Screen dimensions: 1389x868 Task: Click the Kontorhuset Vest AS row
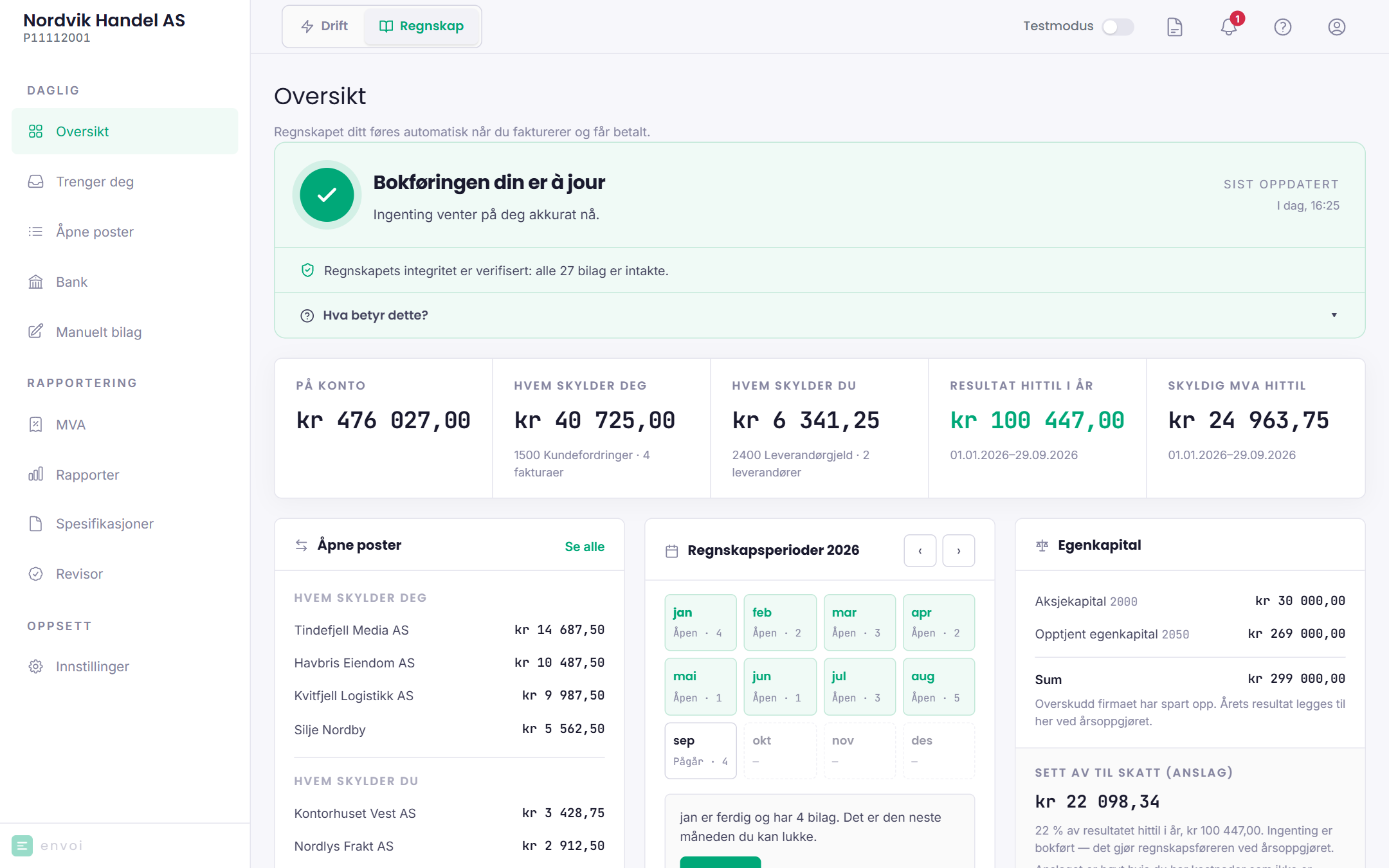click(x=449, y=813)
